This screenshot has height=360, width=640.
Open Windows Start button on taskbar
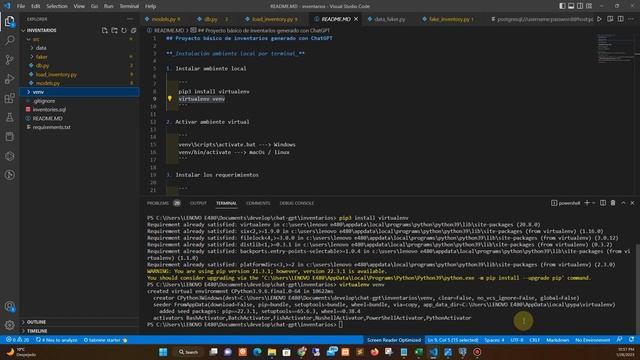click(163, 352)
